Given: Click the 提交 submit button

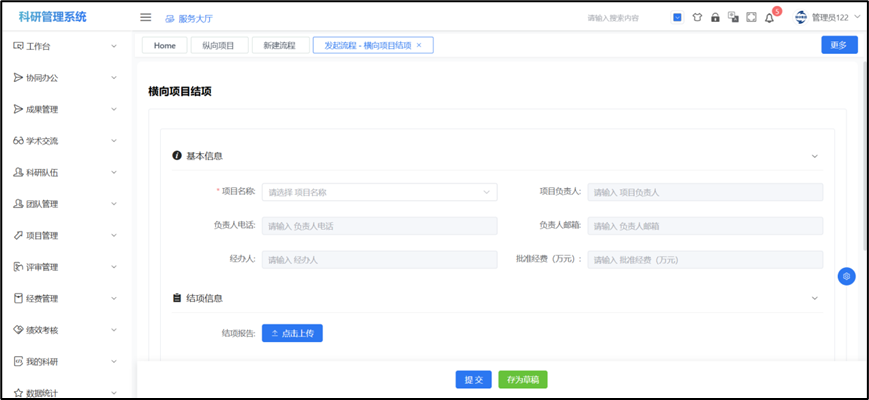Looking at the screenshot, I should pos(474,380).
